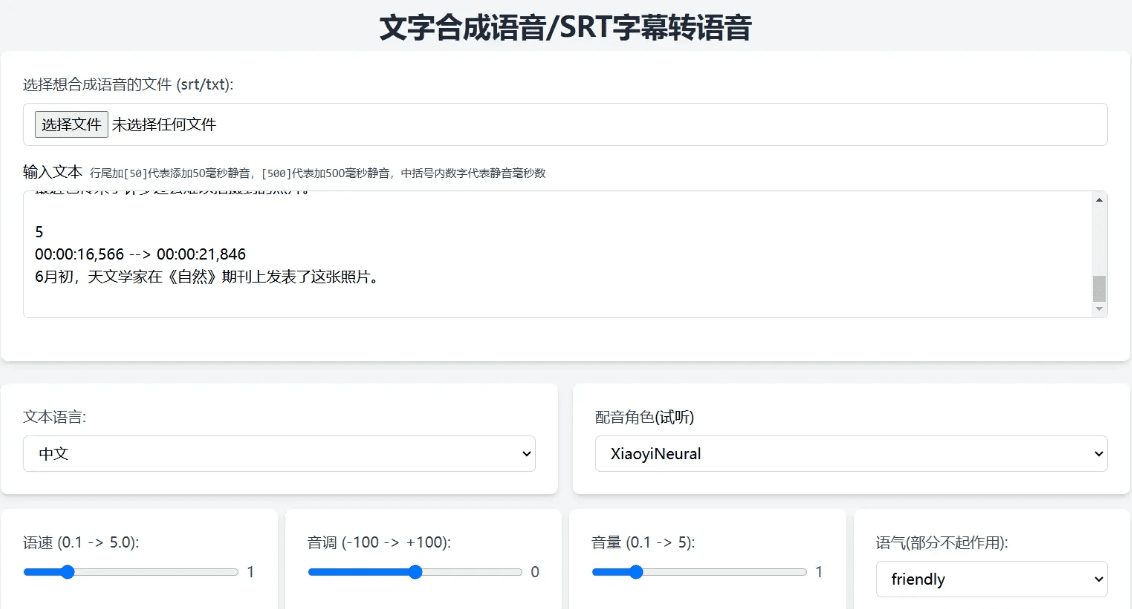Click the label 选择想合成语音的文件 (srt/txt):
Image resolution: width=1132 pixels, height=609 pixels.
pyautogui.click(x=128, y=84)
